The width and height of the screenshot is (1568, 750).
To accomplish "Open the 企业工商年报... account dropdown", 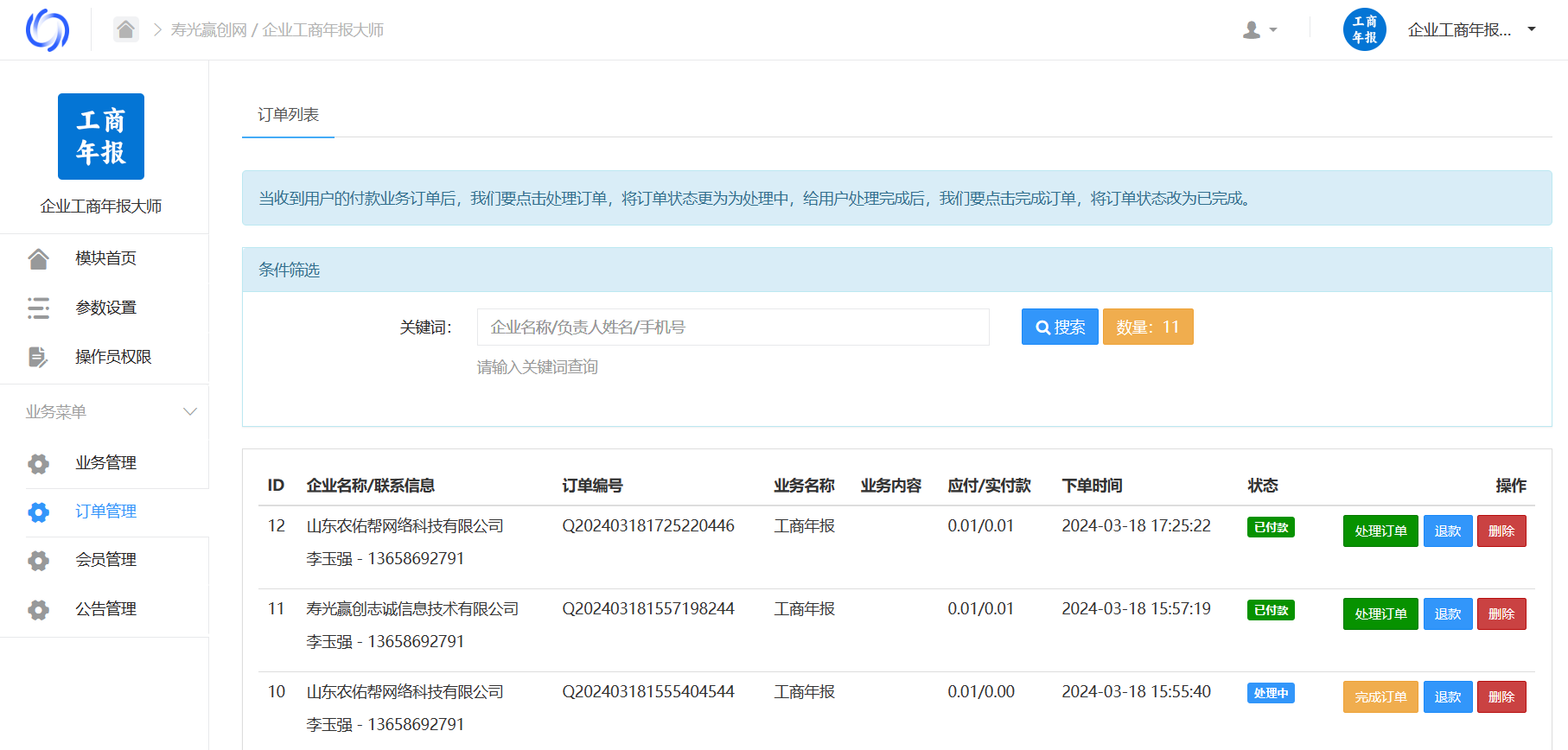I will 1471,30.
